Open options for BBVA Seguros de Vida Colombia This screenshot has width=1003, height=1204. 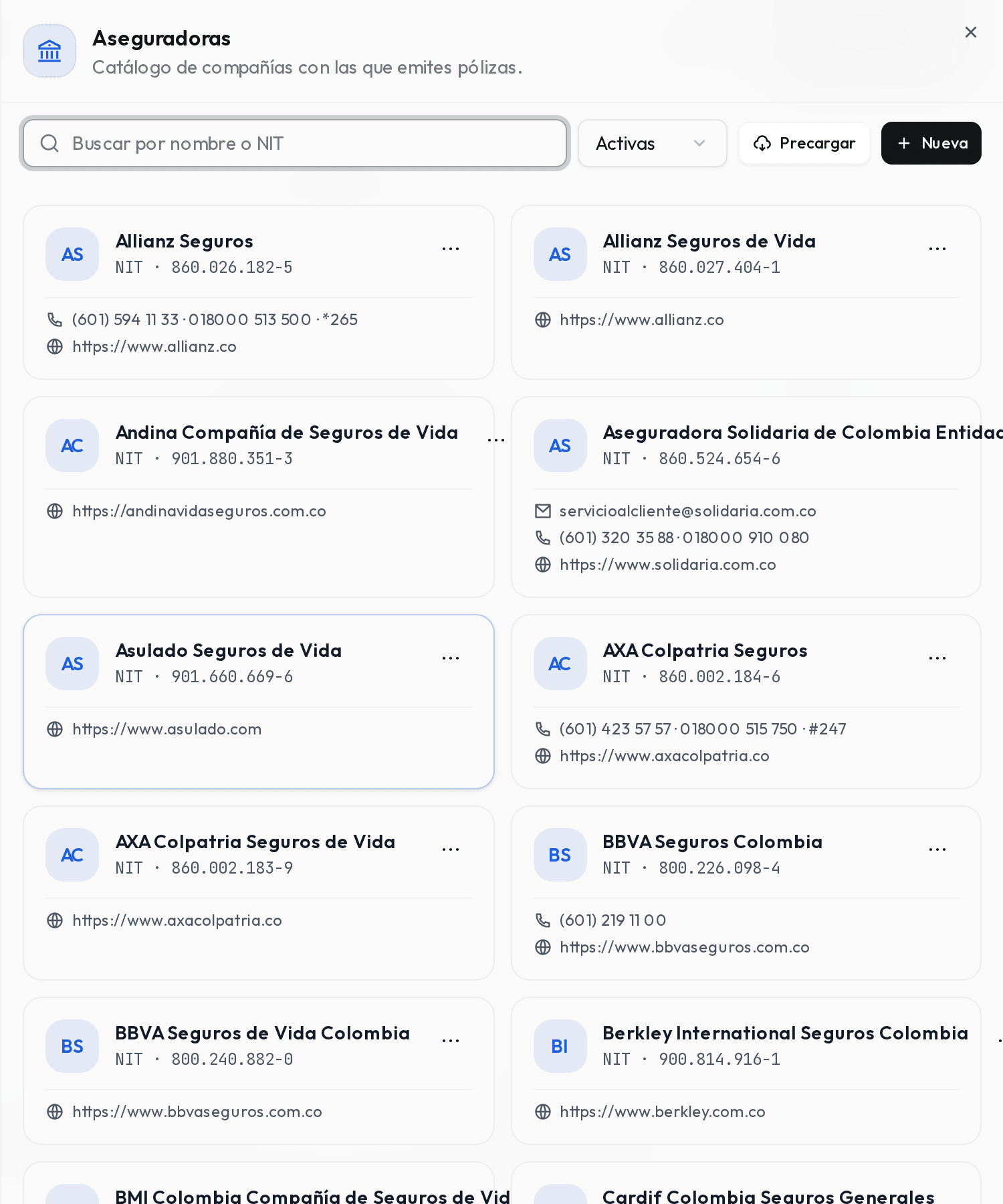pos(451,1041)
